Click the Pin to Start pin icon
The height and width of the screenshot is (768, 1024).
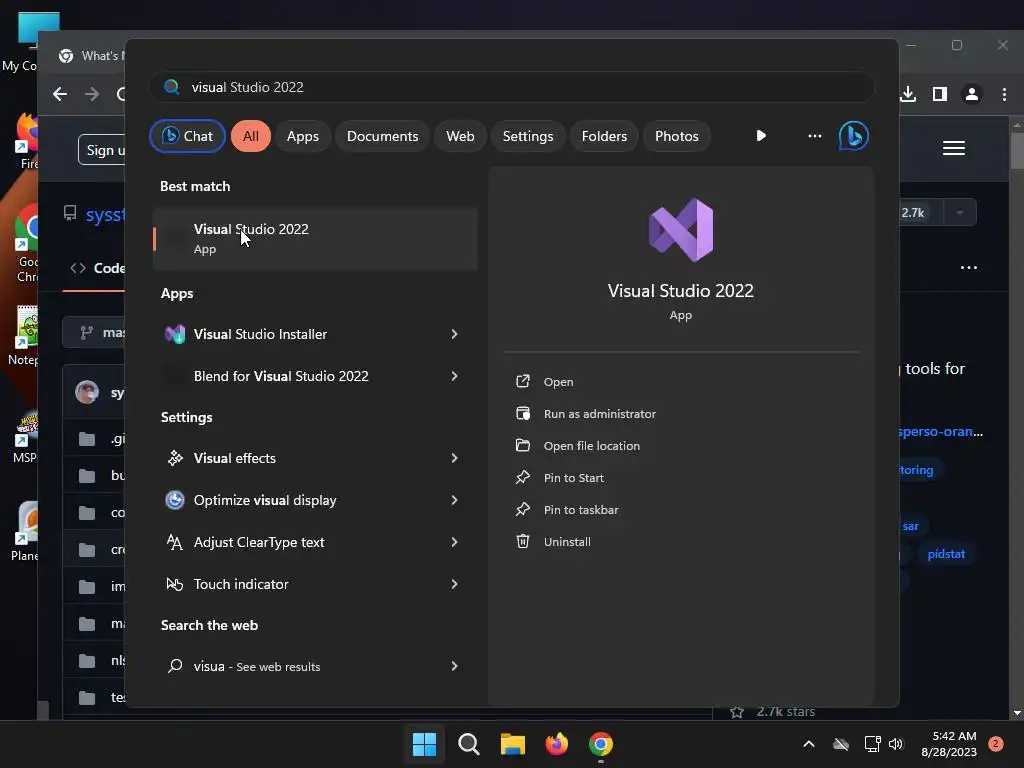click(522, 477)
